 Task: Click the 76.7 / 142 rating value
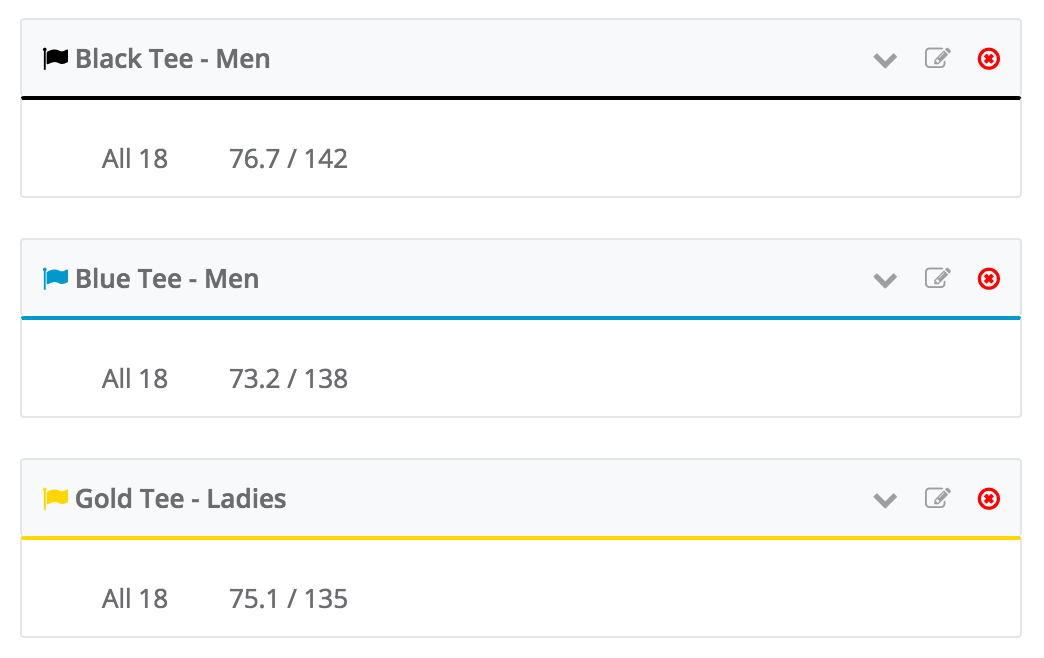[288, 159]
